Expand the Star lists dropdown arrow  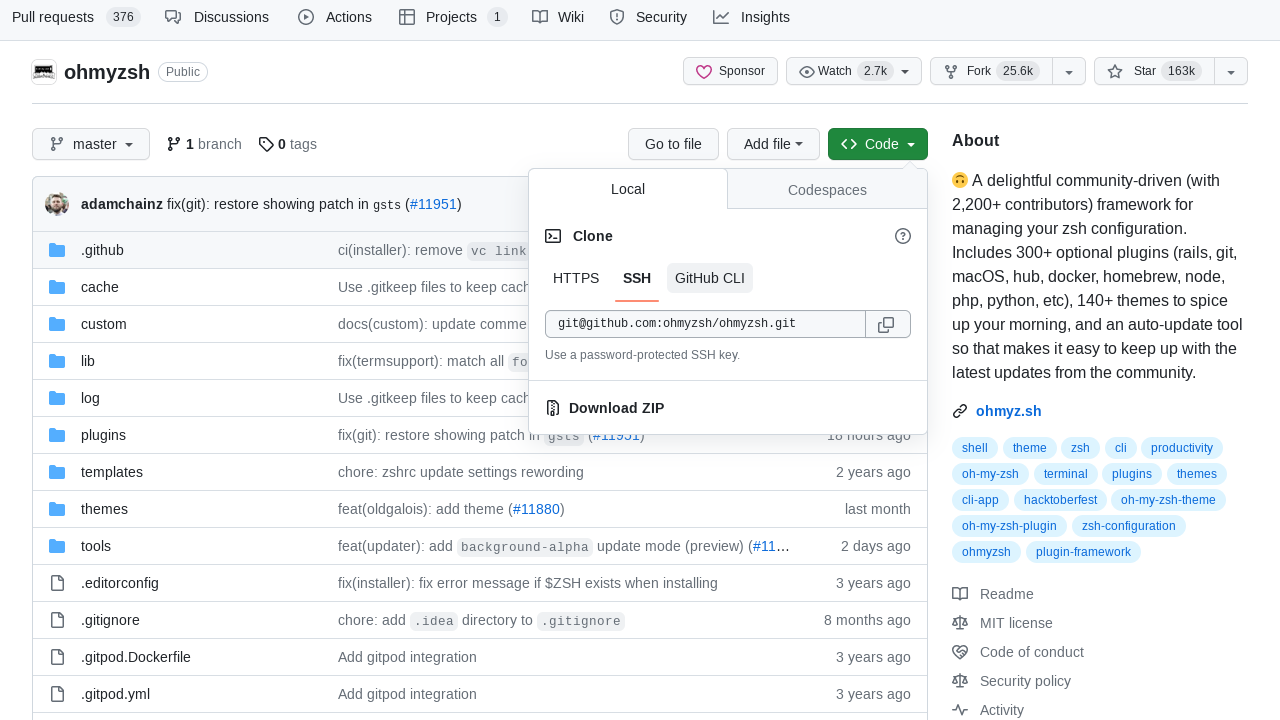pos(1231,72)
